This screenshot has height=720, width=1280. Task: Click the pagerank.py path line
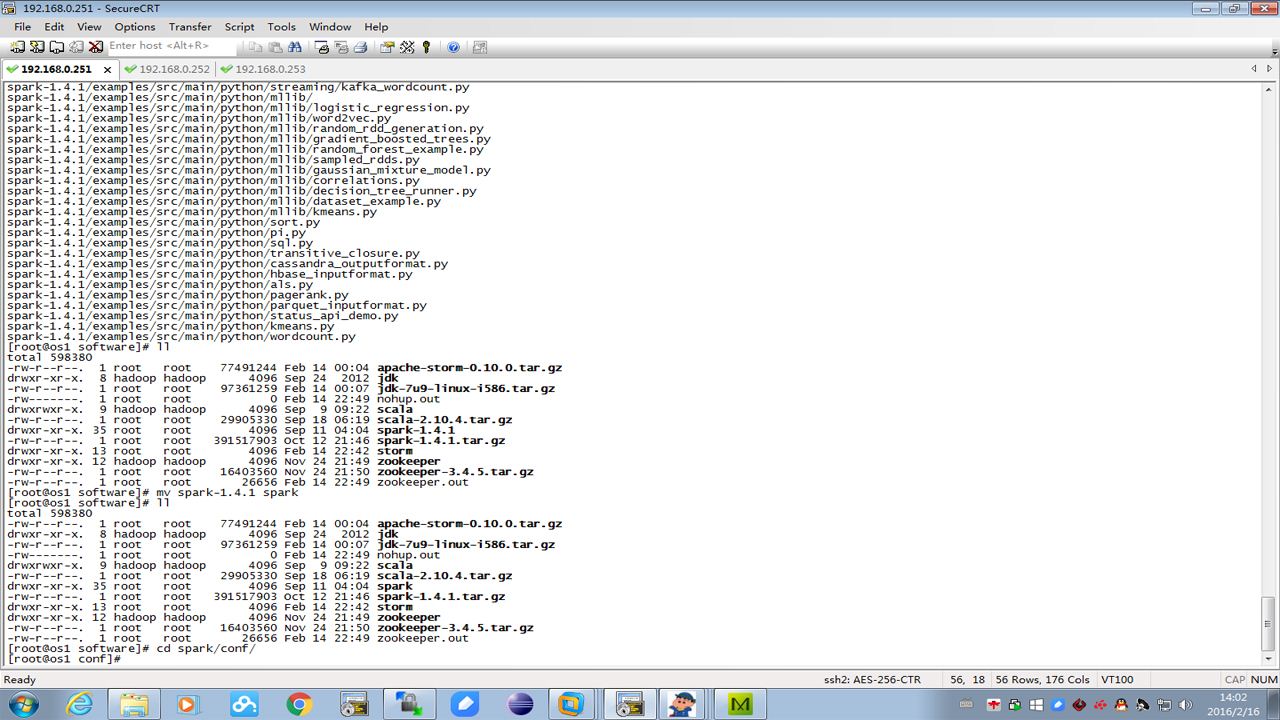(x=178, y=295)
